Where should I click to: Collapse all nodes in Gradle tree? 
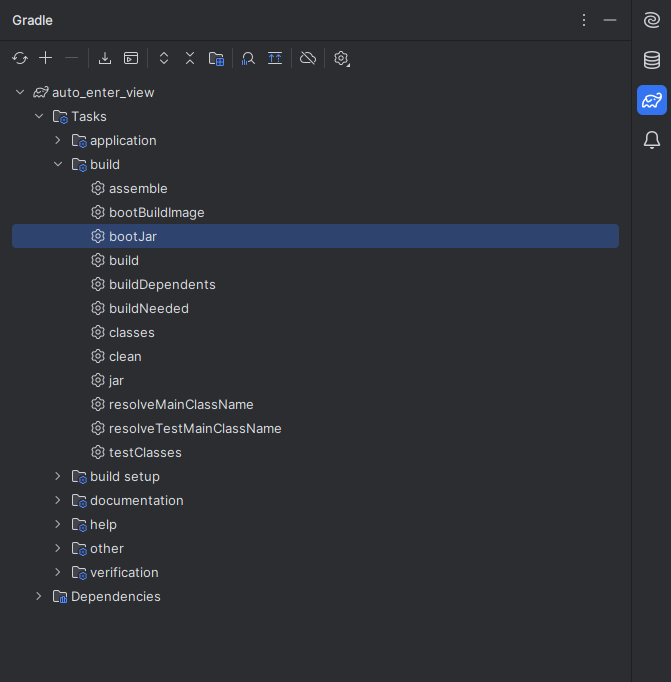[190, 58]
